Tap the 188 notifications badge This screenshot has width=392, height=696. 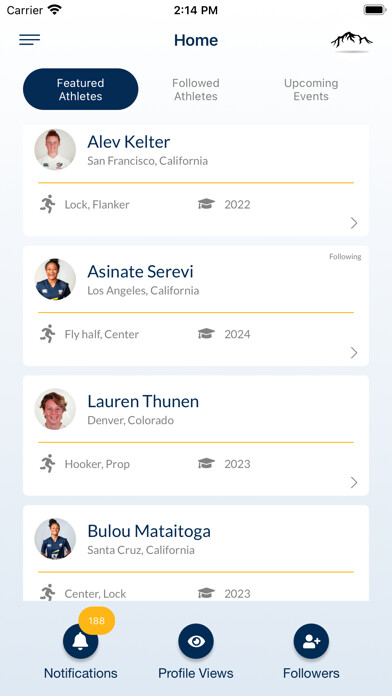point(97,621)
